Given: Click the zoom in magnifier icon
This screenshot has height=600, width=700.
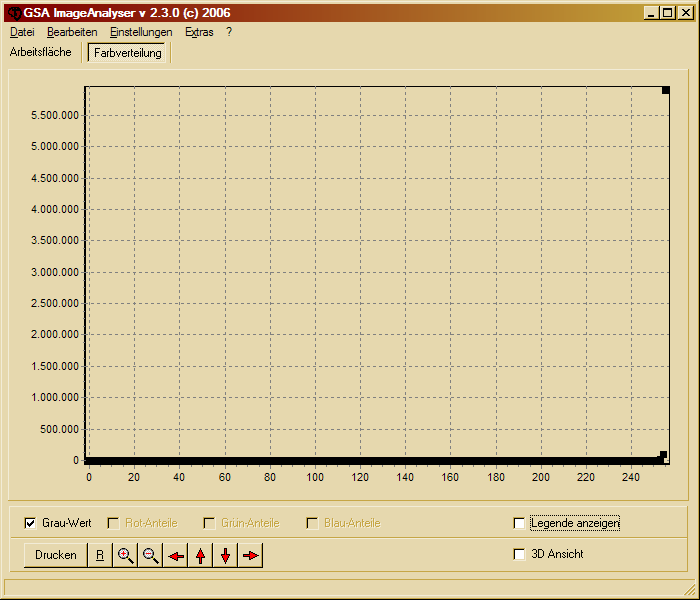Looking at the screenshot, I should pos(126,555).
